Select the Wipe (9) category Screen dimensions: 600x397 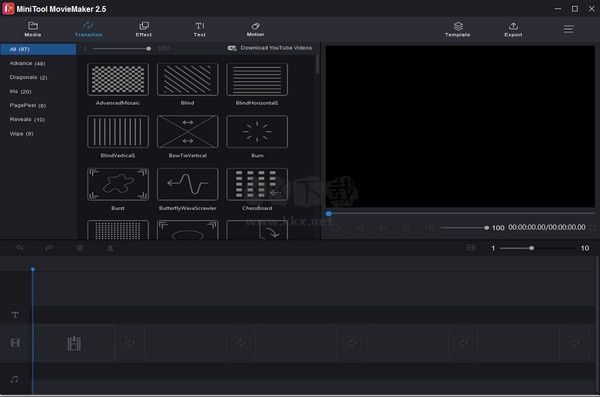coord(21,134)
